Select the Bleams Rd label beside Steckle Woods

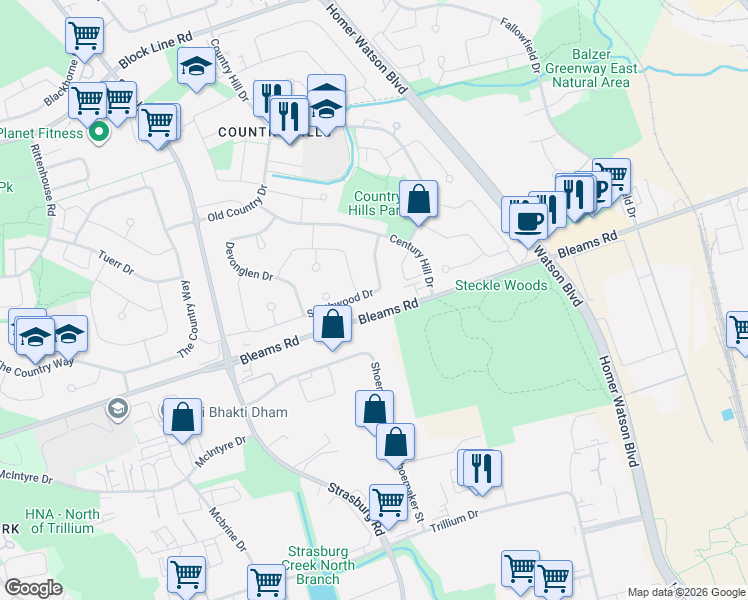388,311
